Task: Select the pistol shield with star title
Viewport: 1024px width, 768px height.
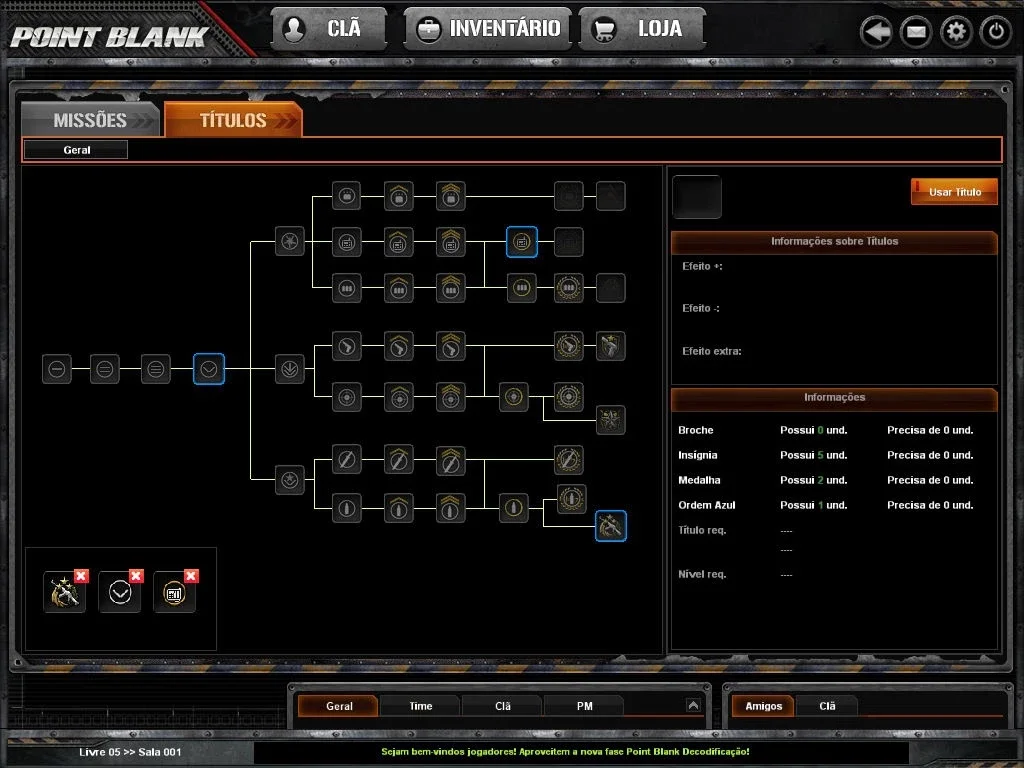Action: 611,346
